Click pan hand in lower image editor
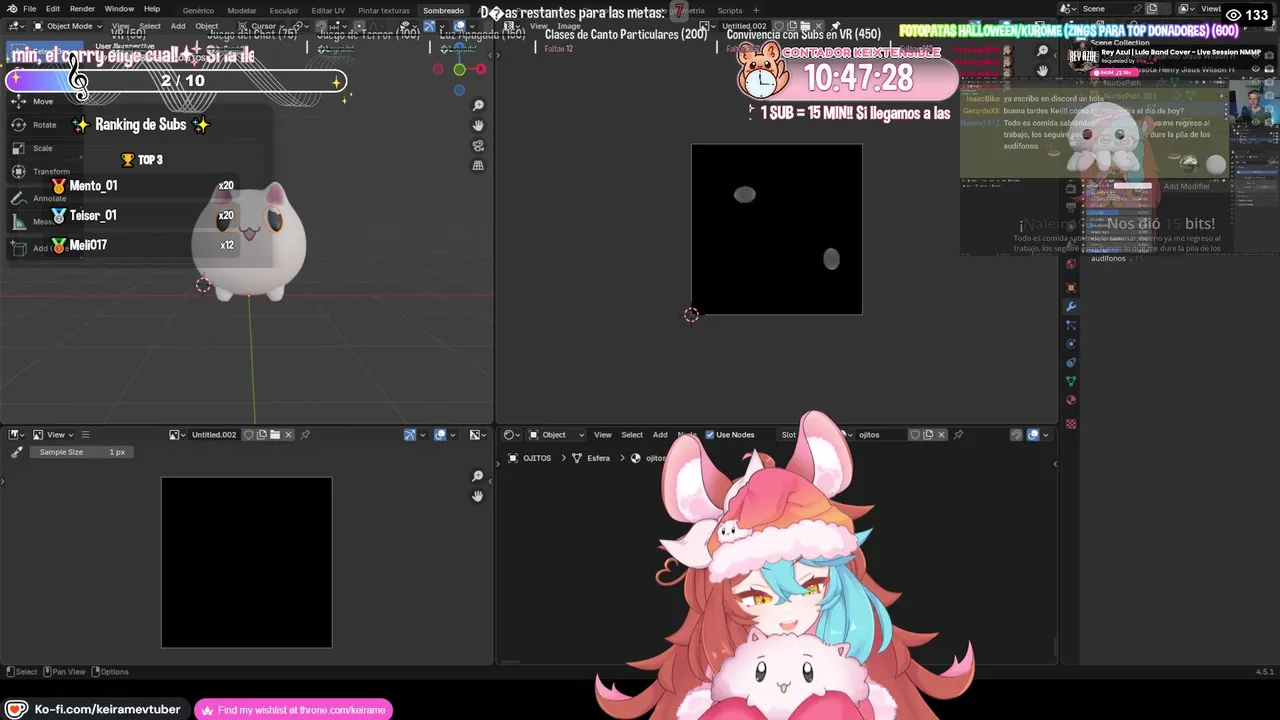Viewport: 1280px width, 720px height. point(478,496)
